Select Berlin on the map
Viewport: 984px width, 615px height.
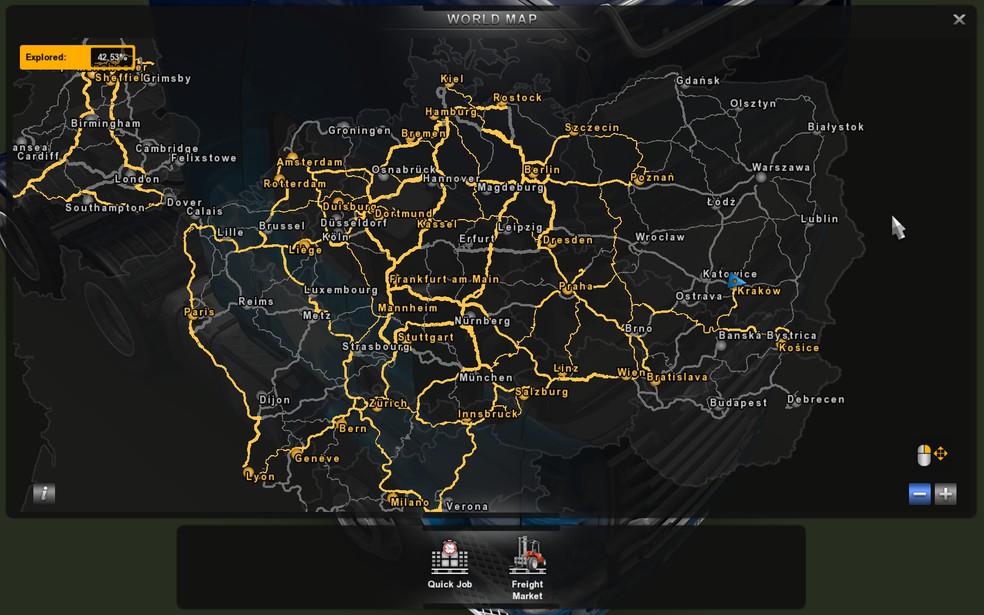point(542,170)
